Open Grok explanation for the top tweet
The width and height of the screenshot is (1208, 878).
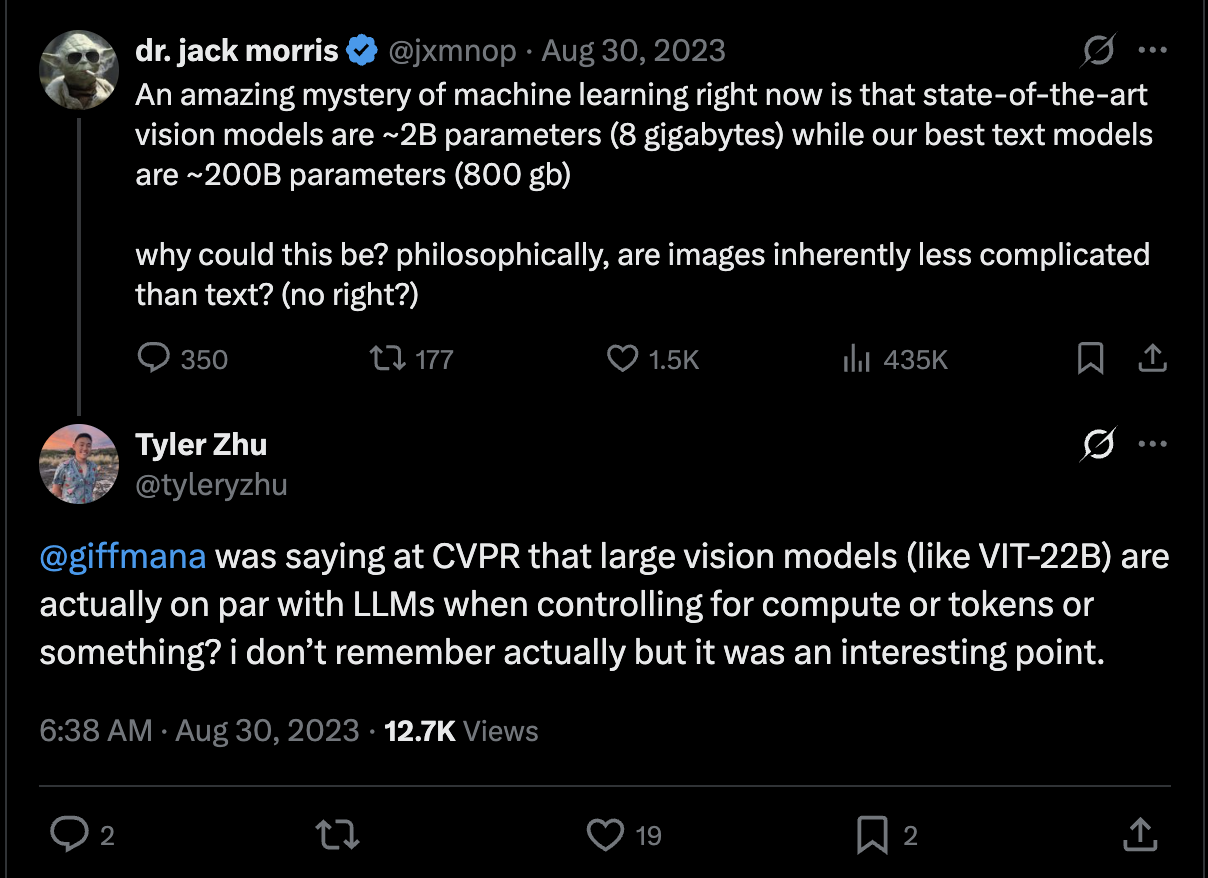[x=1097, y=48]
